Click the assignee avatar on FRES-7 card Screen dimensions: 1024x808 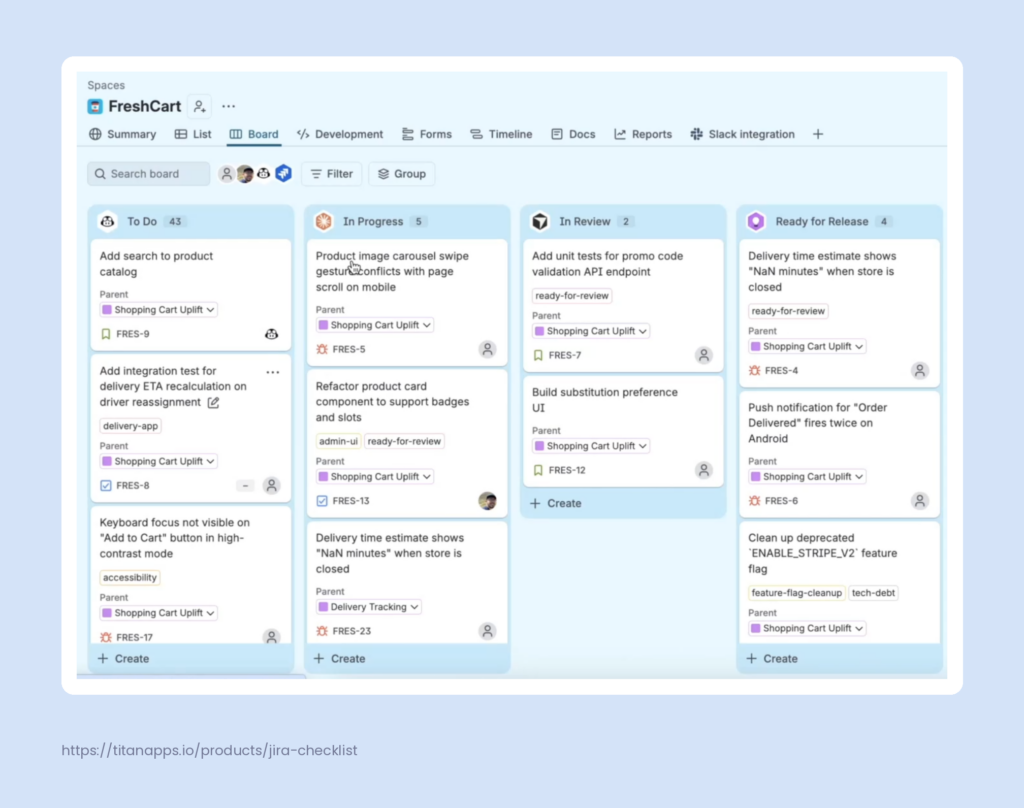pyautogui.click(x=704, y=355)
